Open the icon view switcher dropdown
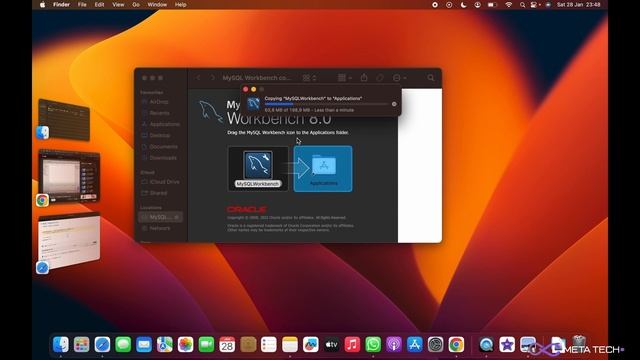 (309, 78)
